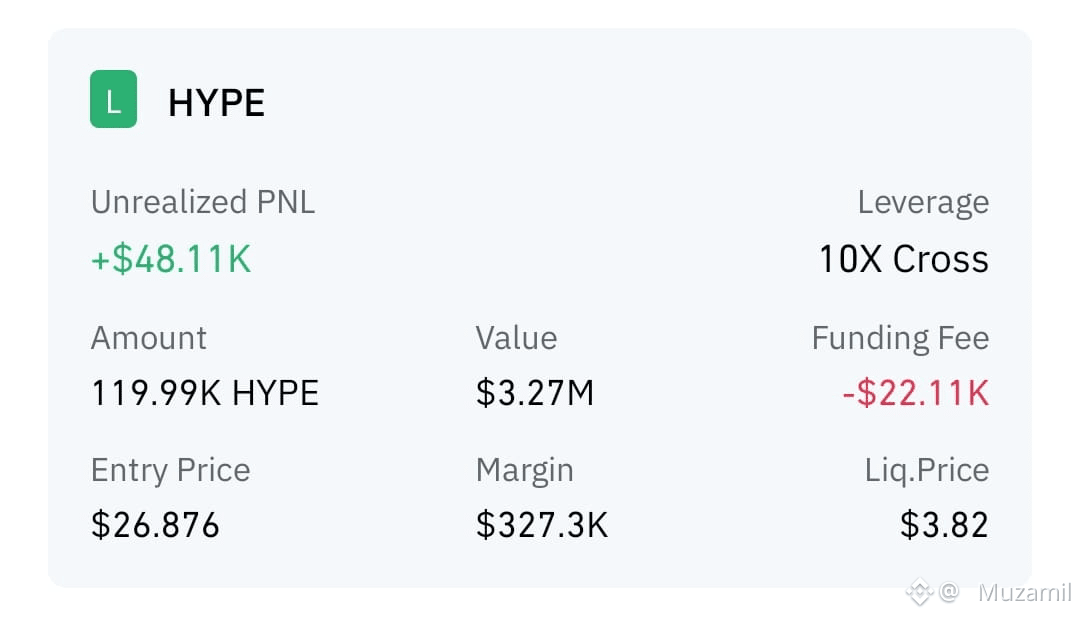Click the Muzamil username watermark

(1025, 592)
